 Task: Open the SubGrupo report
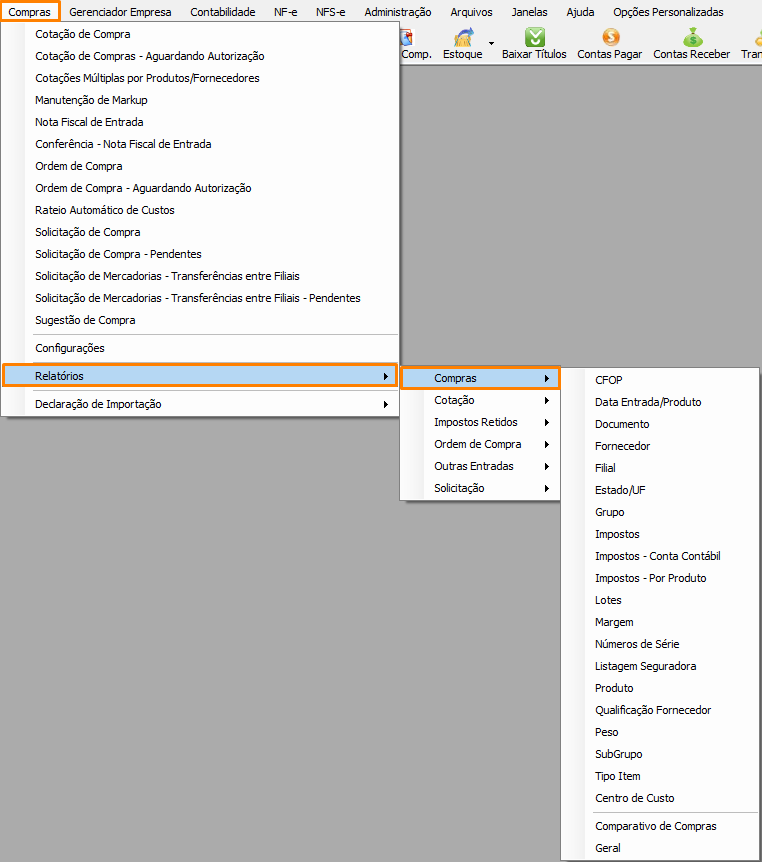[x=660, y=754]
